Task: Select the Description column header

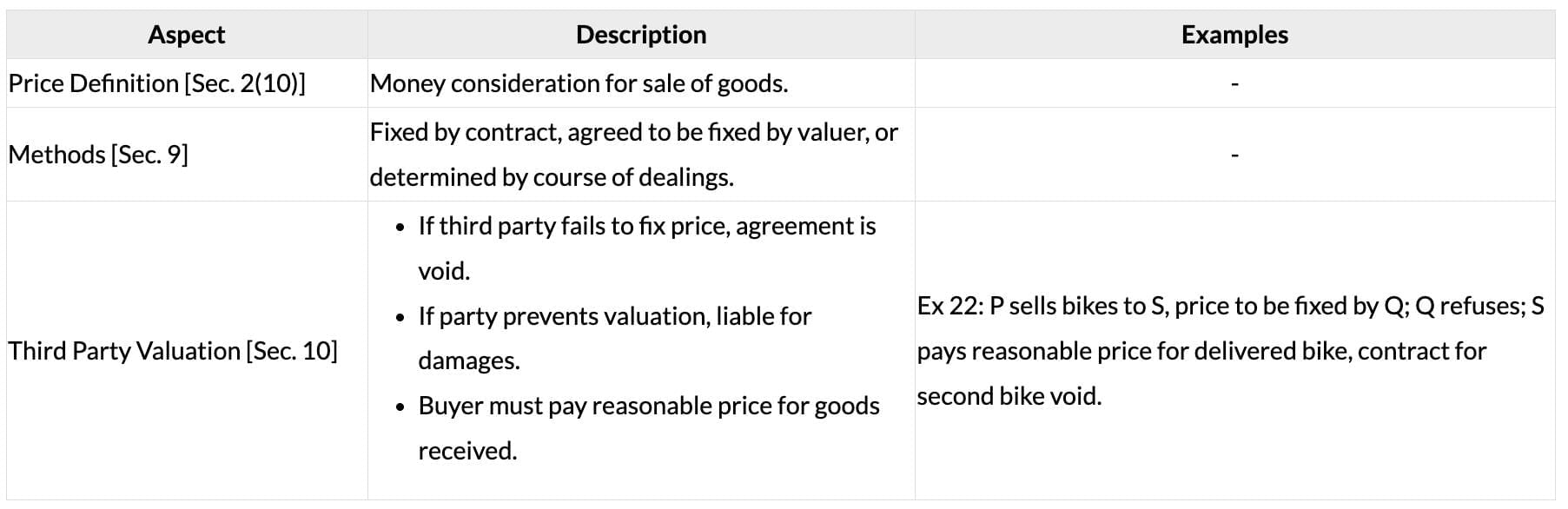Action: 640,35
